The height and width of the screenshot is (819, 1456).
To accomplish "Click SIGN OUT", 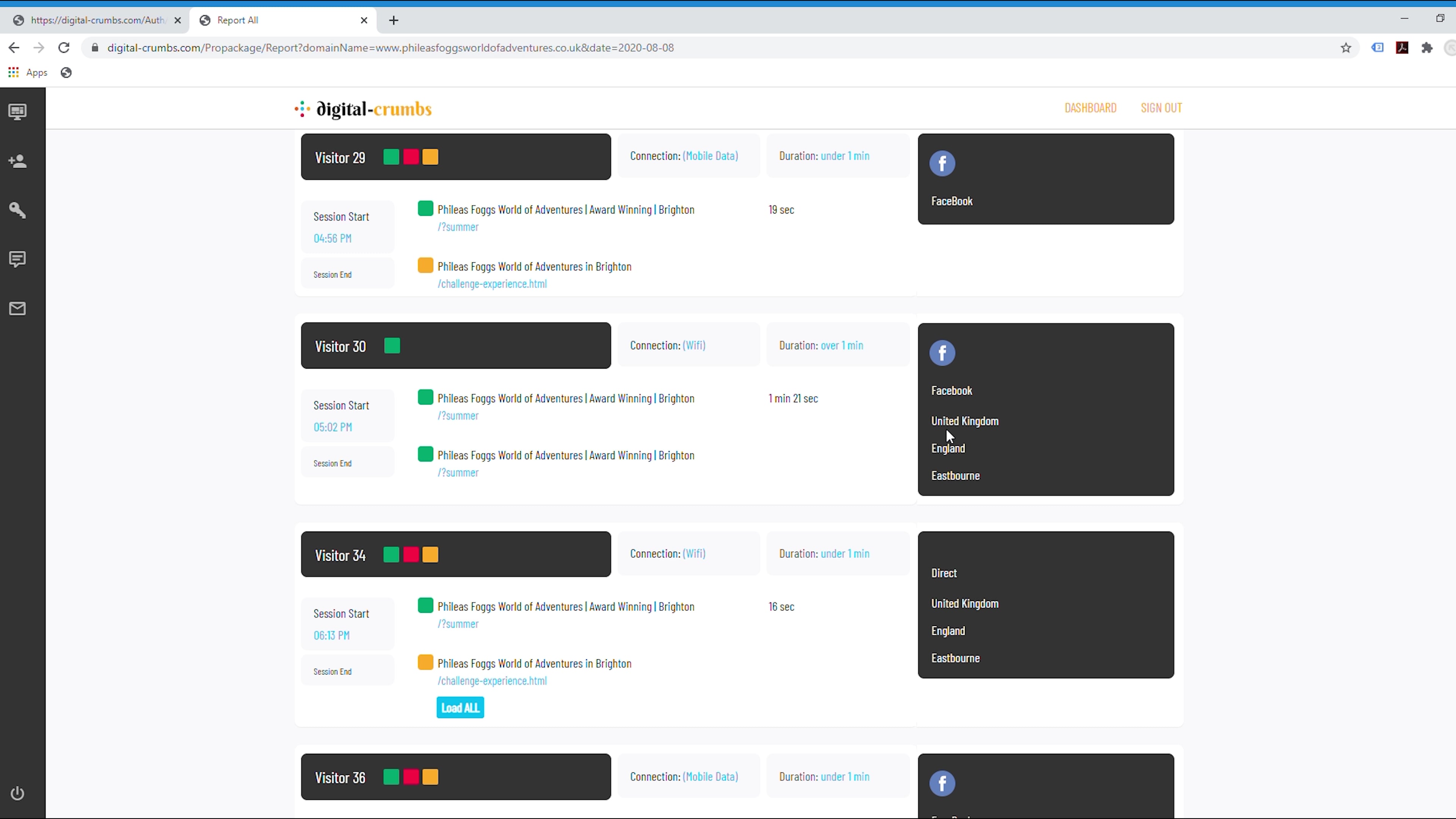I will click(1161, 108).
